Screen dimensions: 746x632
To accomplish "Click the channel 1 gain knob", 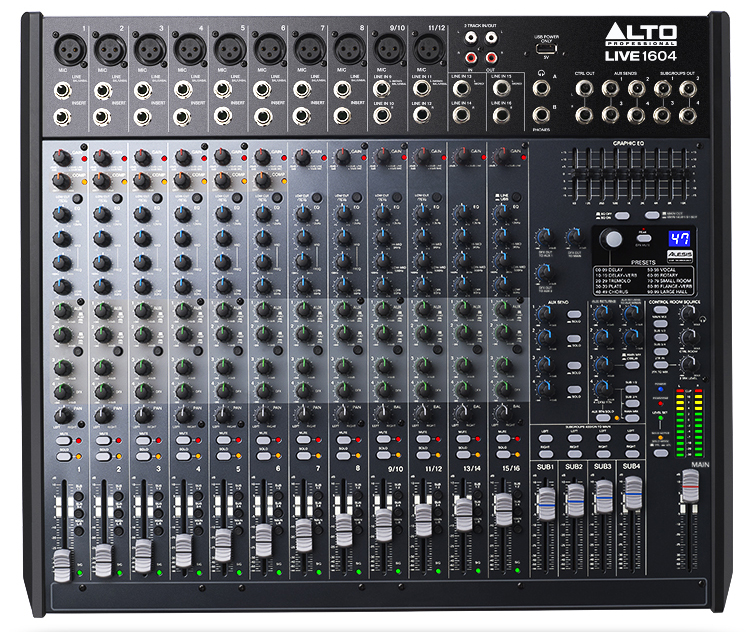I will (61, 157).
